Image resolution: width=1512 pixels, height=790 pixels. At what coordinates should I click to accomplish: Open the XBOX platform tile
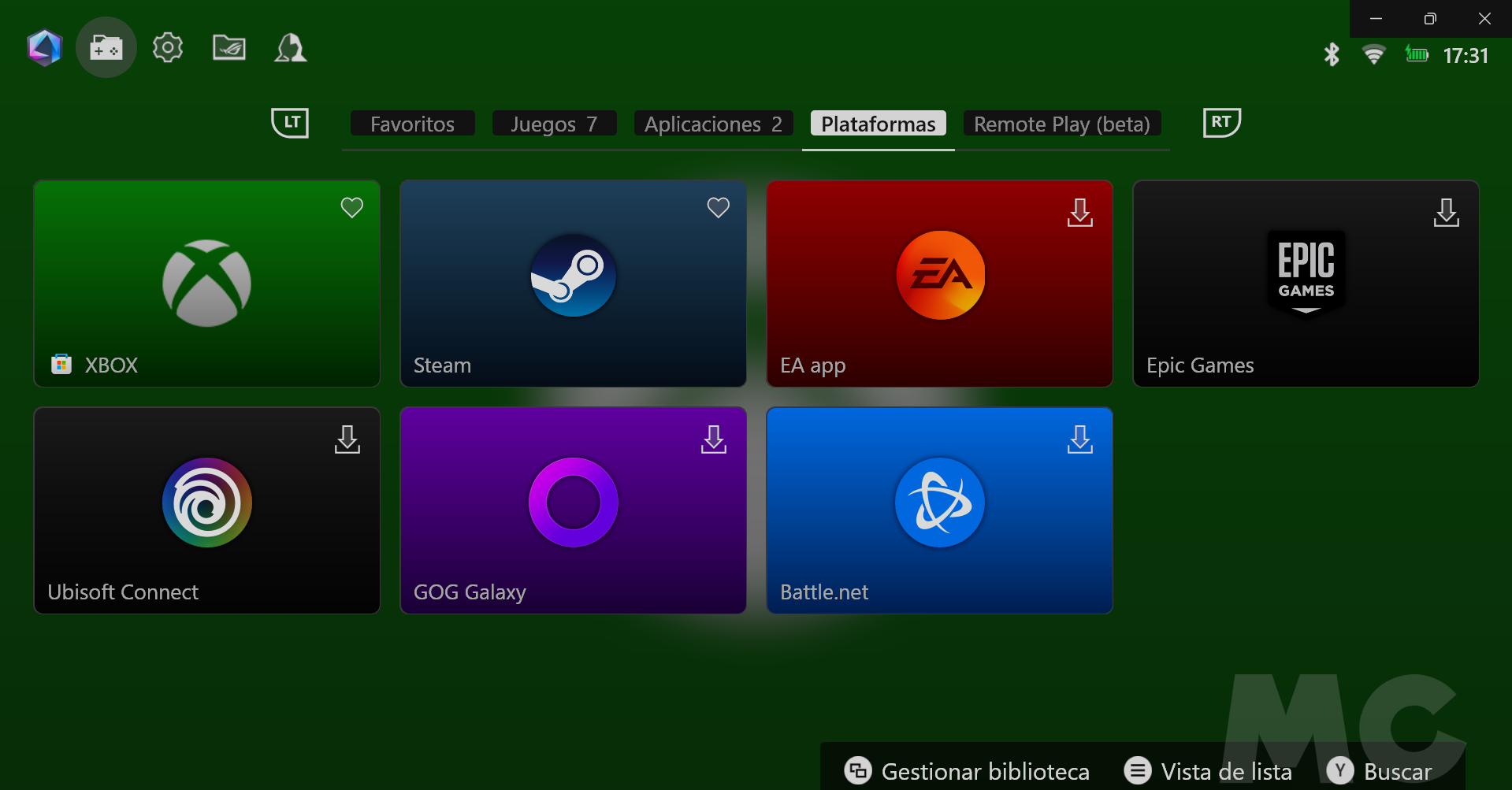coord(206,284)
